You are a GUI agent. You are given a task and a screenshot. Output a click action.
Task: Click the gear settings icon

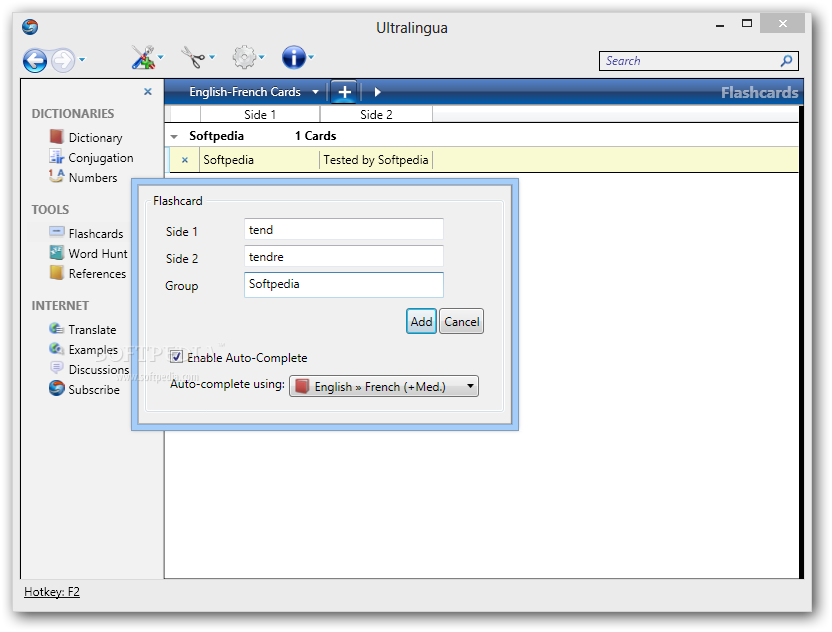pos(244,57)
